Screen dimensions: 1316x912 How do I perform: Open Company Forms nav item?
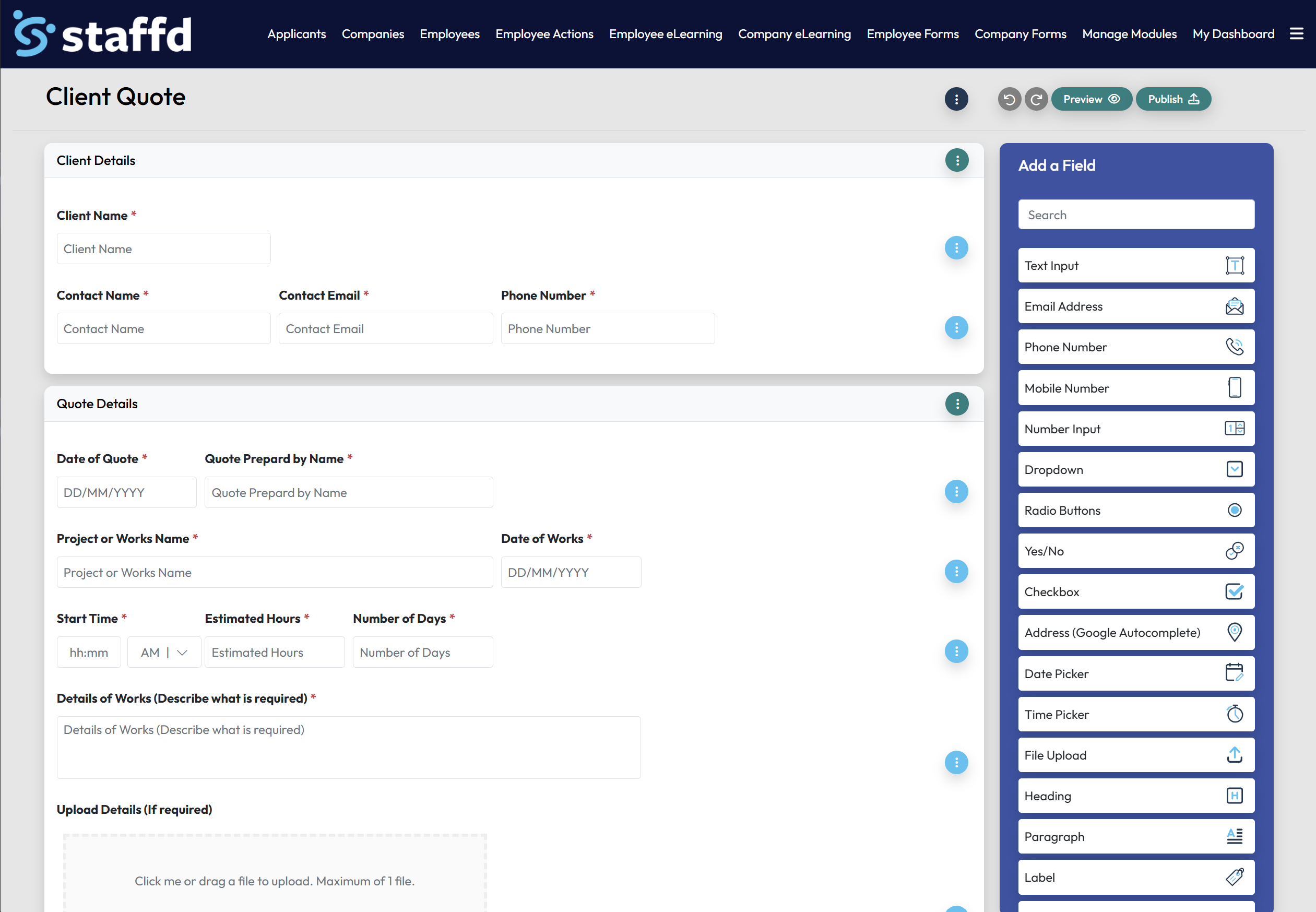pyautogui.click(x=1020, y=34)
